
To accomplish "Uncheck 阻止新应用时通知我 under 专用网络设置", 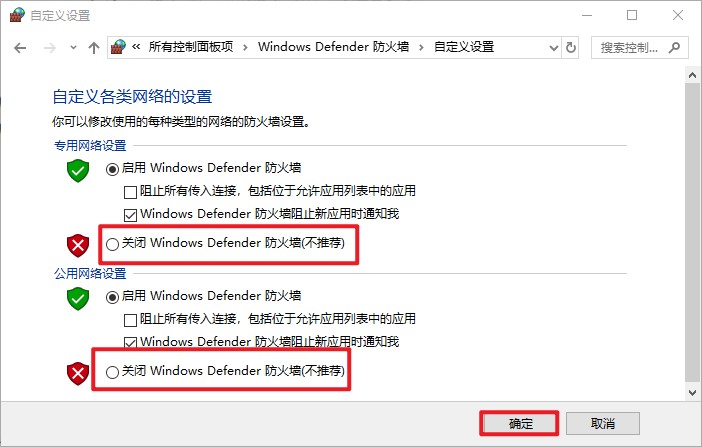I will 130,215.
